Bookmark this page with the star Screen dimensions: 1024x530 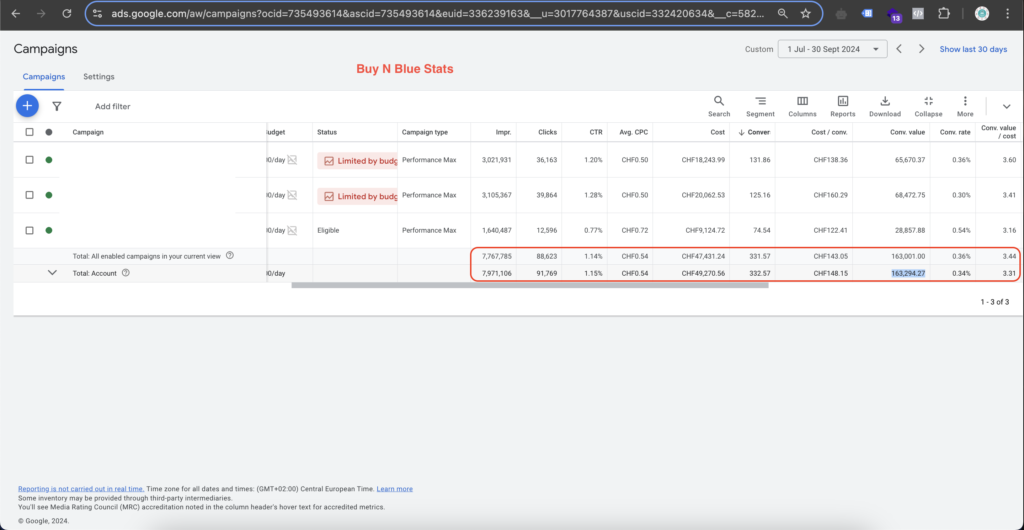(x=806, y=13)
